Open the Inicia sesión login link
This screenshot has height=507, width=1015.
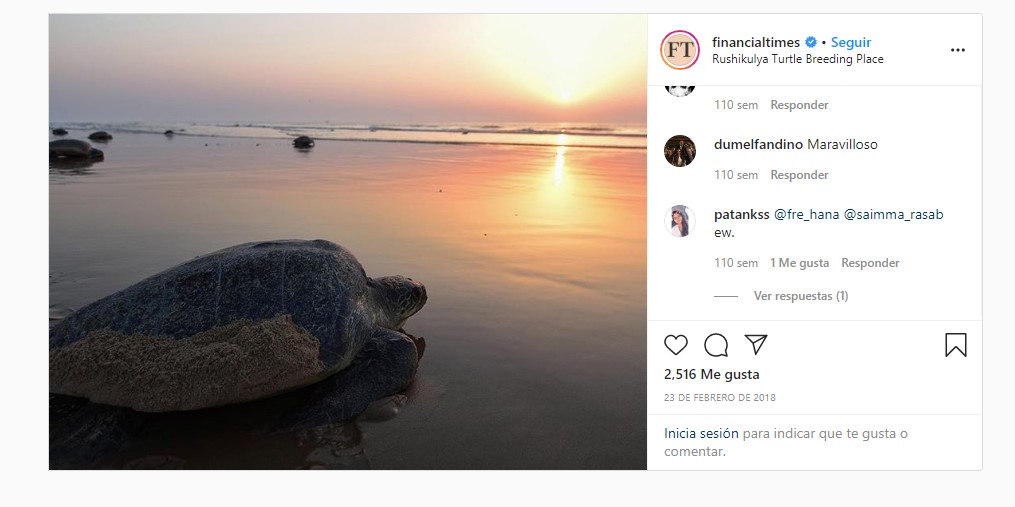click(692, 433)
